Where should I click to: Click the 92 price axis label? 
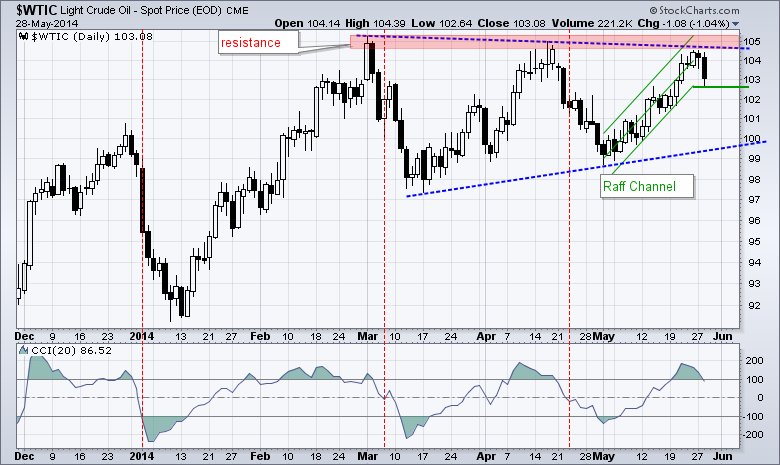(754, 305)
